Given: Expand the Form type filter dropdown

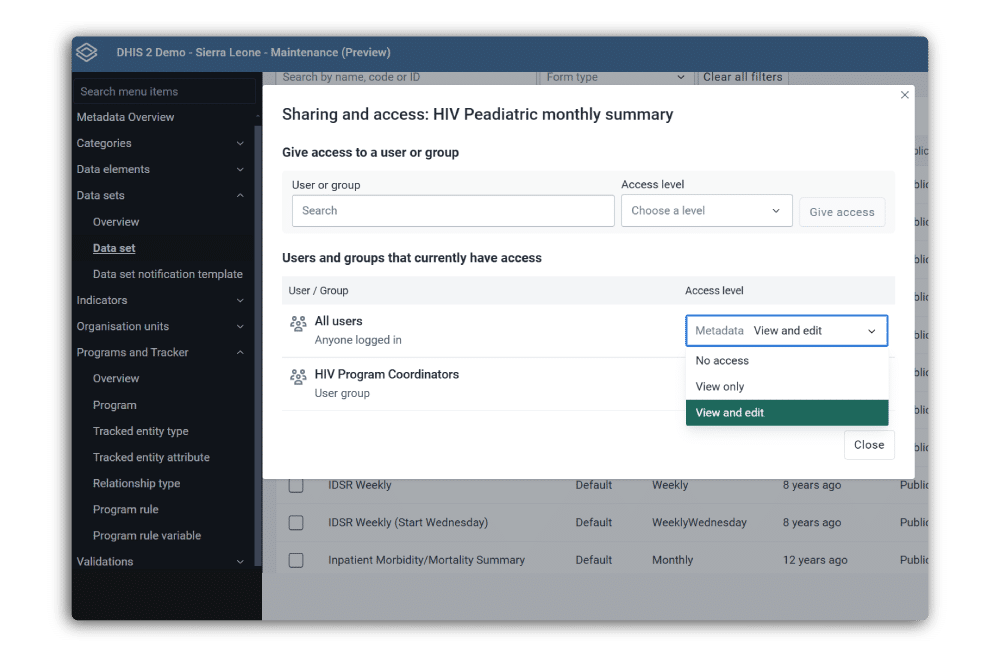Looking at the screenshot, I should pos(615,77).
